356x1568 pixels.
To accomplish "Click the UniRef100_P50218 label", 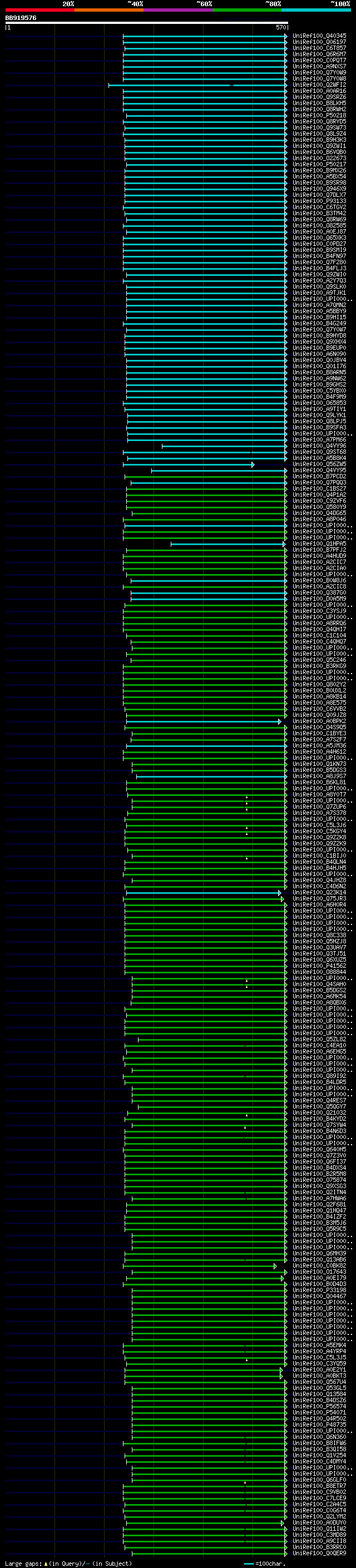I will (319, 116).
